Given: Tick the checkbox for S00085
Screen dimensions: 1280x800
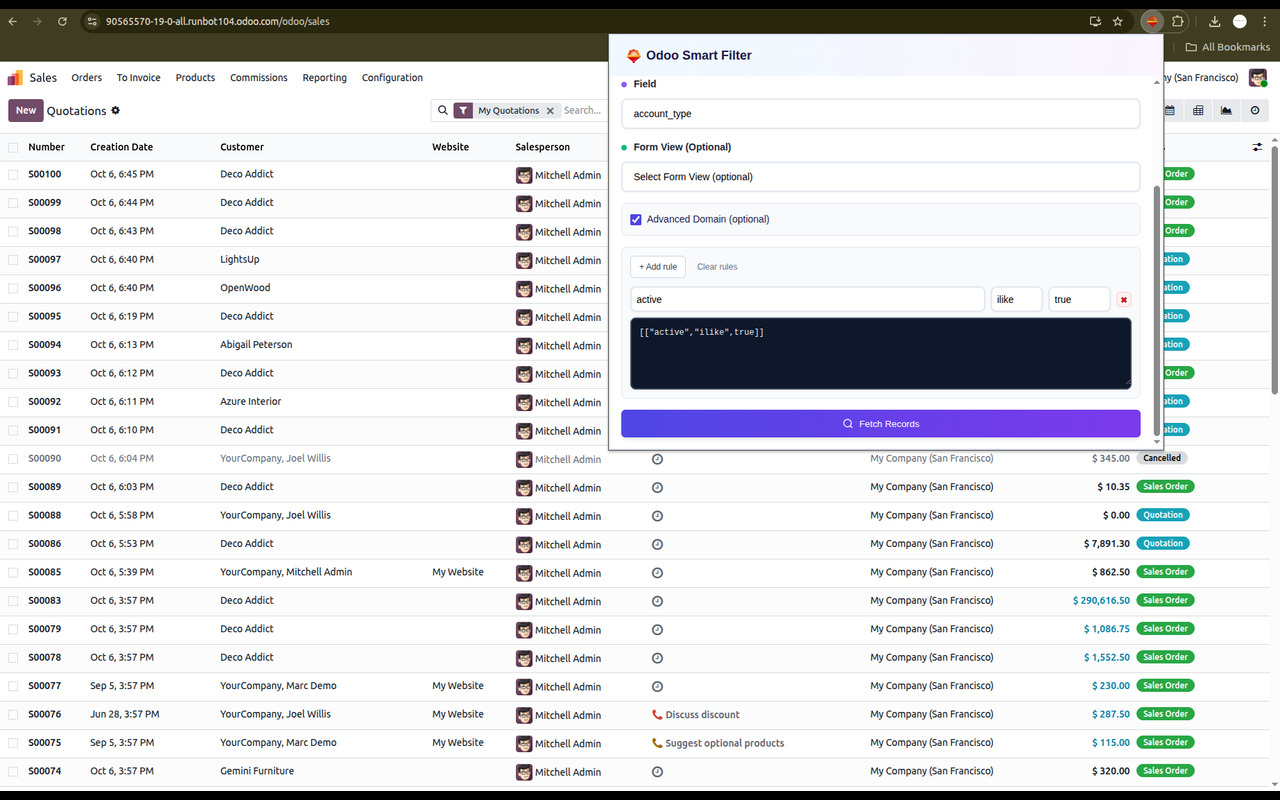Looking at the screenshot, I should (13, 573).
